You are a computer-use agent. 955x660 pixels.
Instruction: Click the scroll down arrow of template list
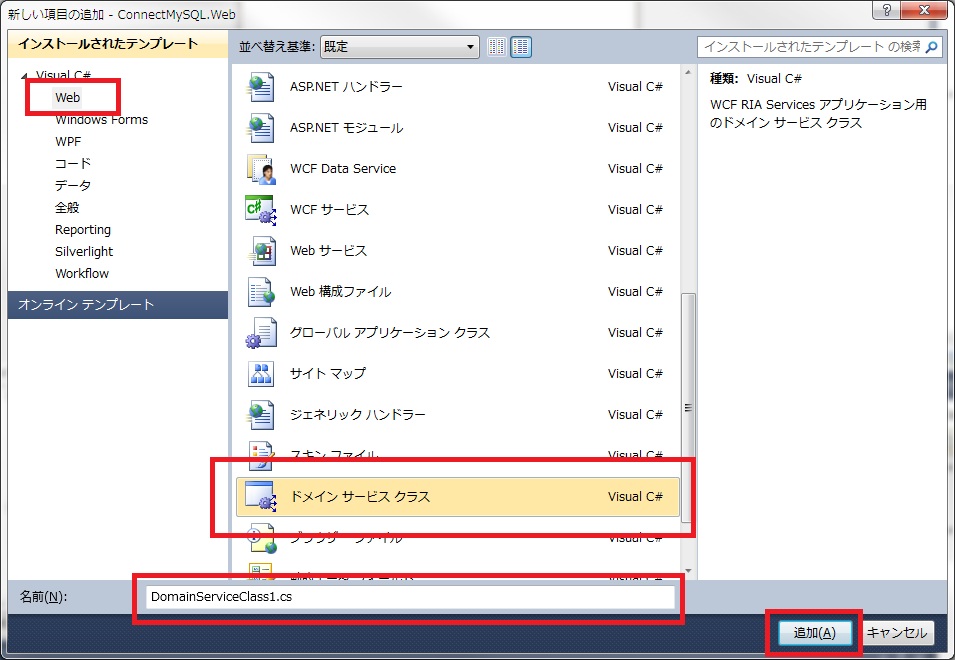click(x=688, y=571)
